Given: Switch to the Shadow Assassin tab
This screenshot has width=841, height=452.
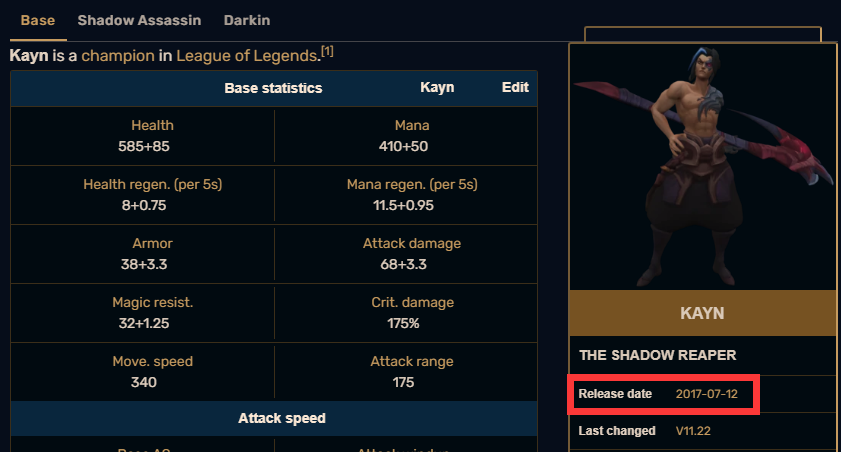Looking at the screenshot, I should click(x=139, y=20).
